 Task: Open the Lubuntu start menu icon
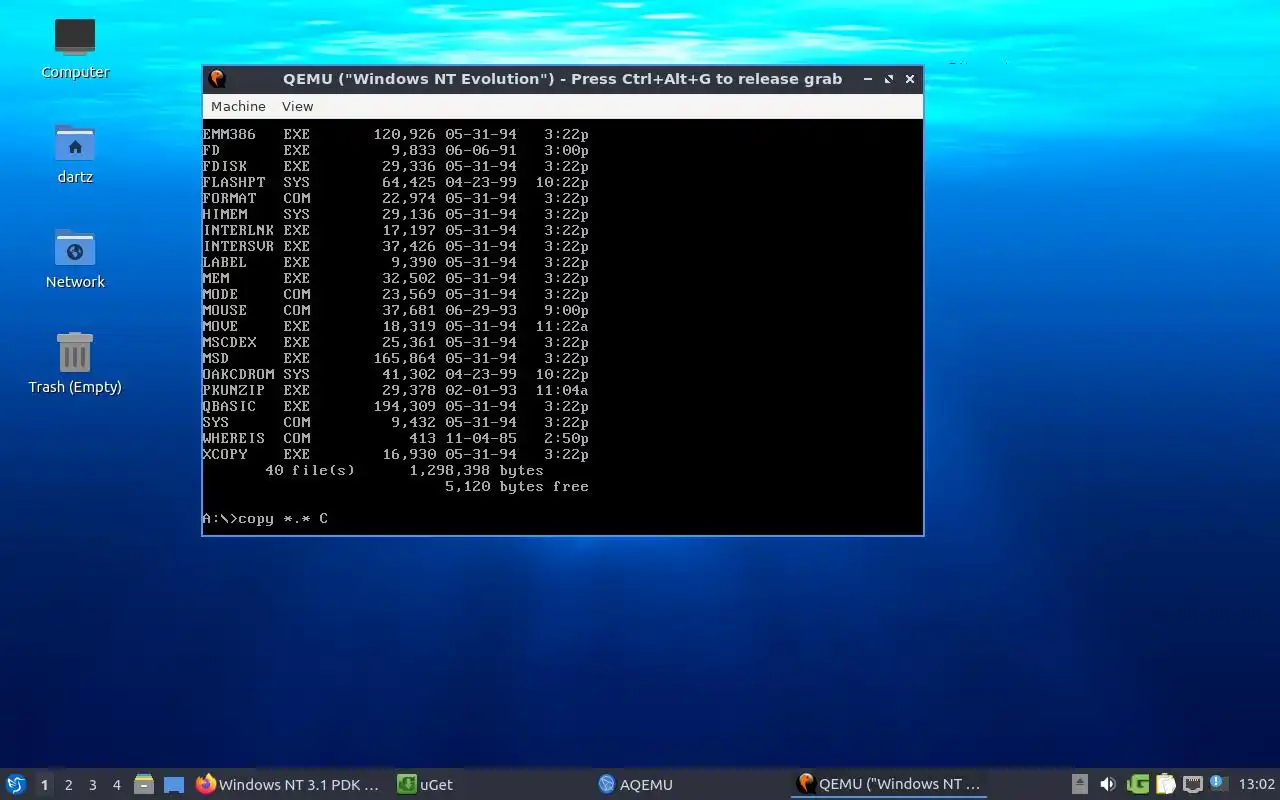[x=16, y=784]
